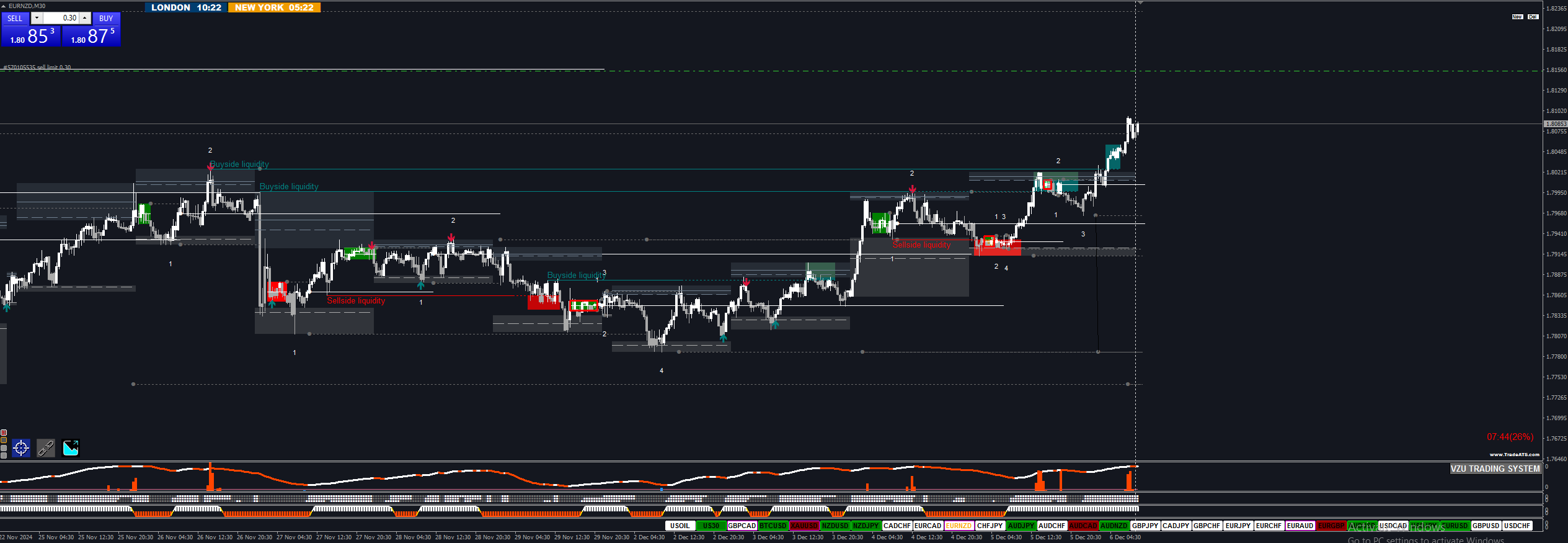Click the cyan chart screenshot icon
Screen dimensions: 1568x543
pyautogui.click(x=71, y=448)
